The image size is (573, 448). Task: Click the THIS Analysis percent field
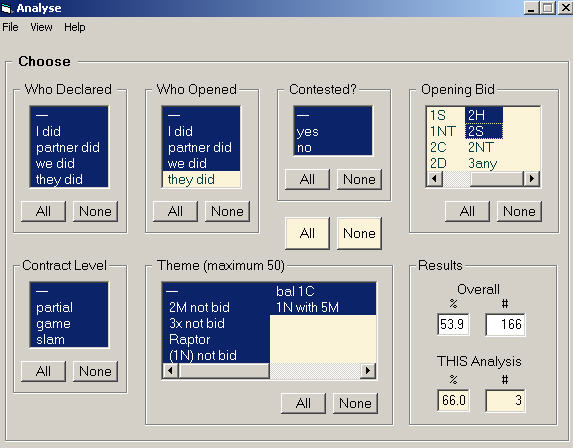click(x=453, y=400)
